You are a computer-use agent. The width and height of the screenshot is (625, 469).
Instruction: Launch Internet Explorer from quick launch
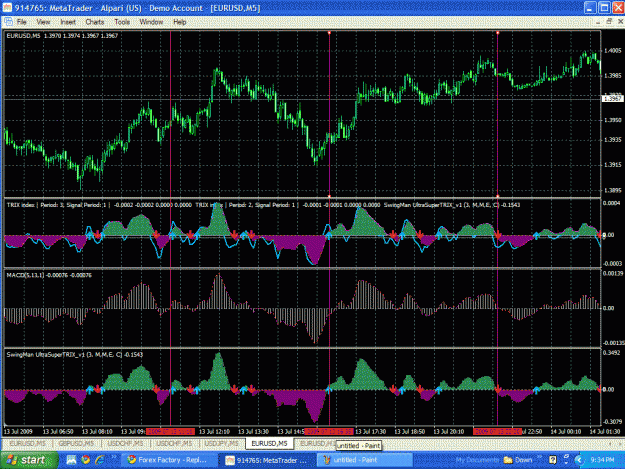[100, 460]
